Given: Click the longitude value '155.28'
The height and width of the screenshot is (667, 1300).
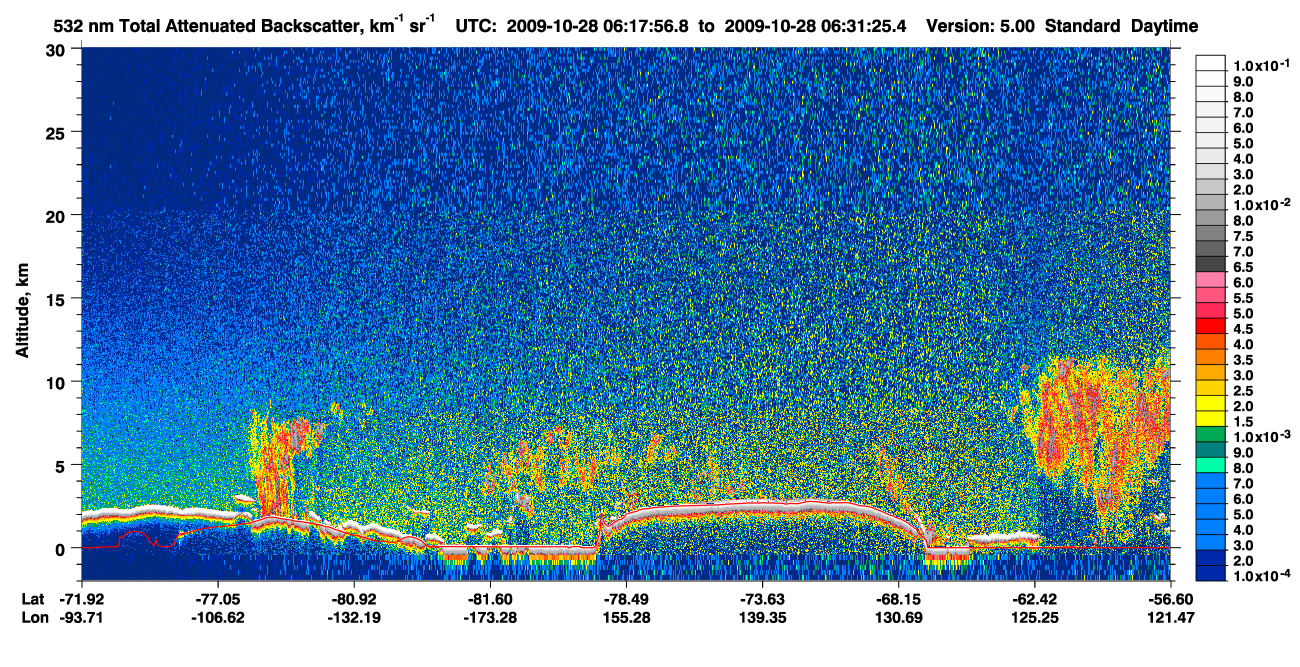Looking at the screenshot, I should [x=626, y=617].
